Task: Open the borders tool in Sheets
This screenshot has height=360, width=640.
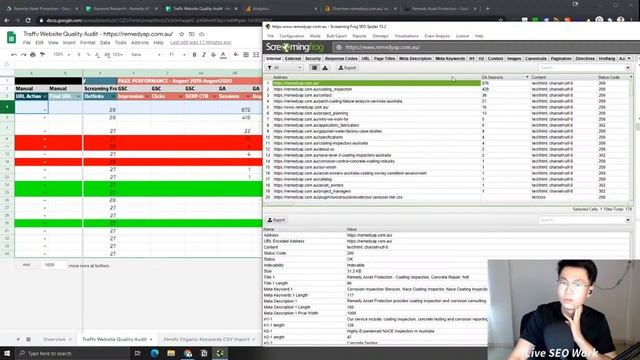Action: pyautogui.click(x=246, y=55)
